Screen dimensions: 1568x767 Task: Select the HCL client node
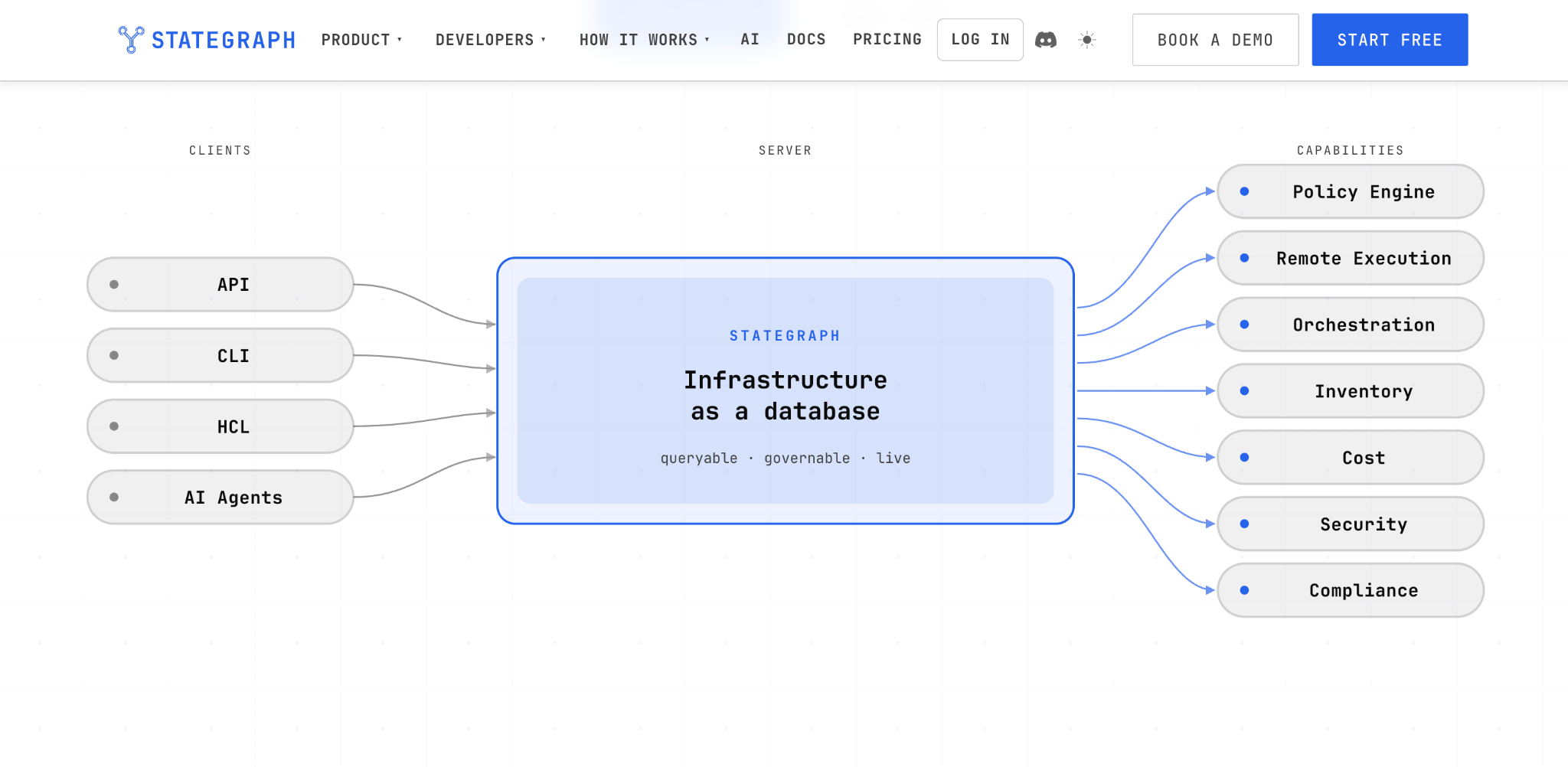(220, 426)
